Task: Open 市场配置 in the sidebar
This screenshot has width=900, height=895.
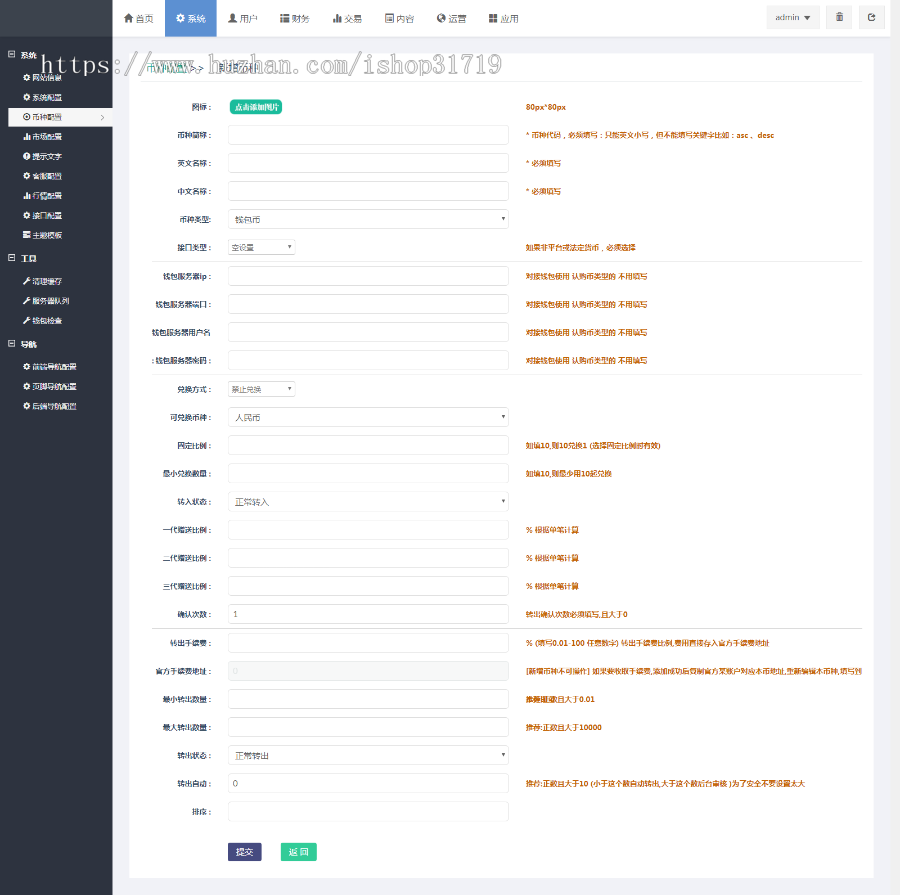Action: coord(42,137)
